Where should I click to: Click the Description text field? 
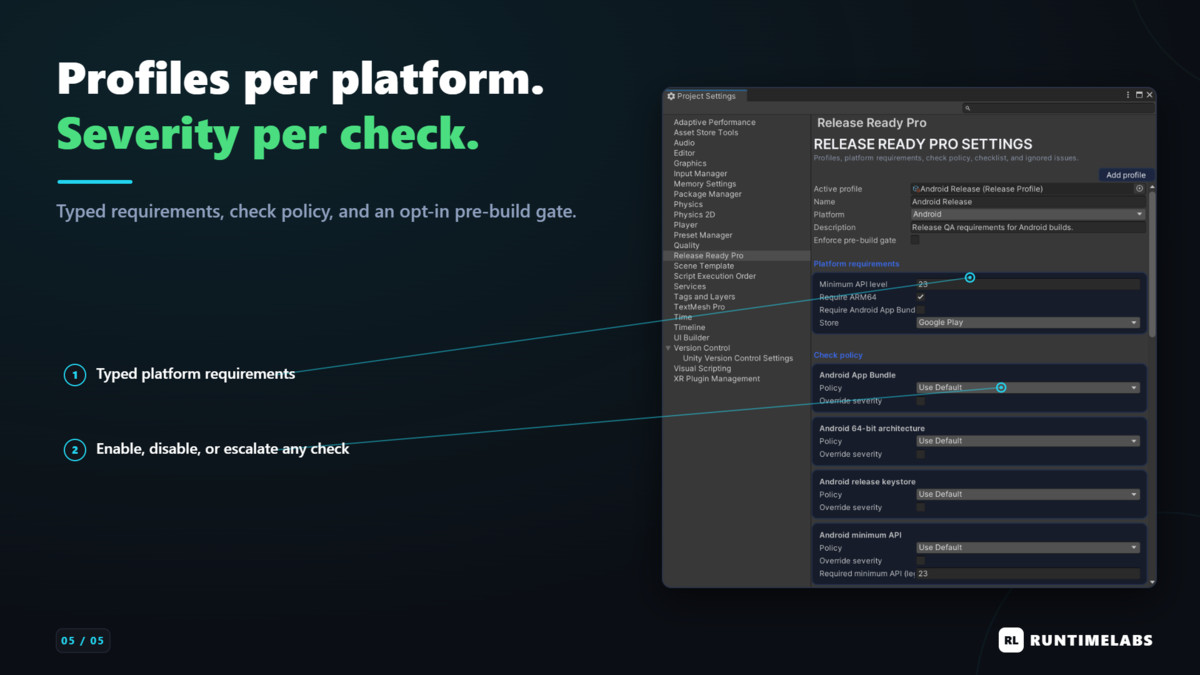(1028, 227)
